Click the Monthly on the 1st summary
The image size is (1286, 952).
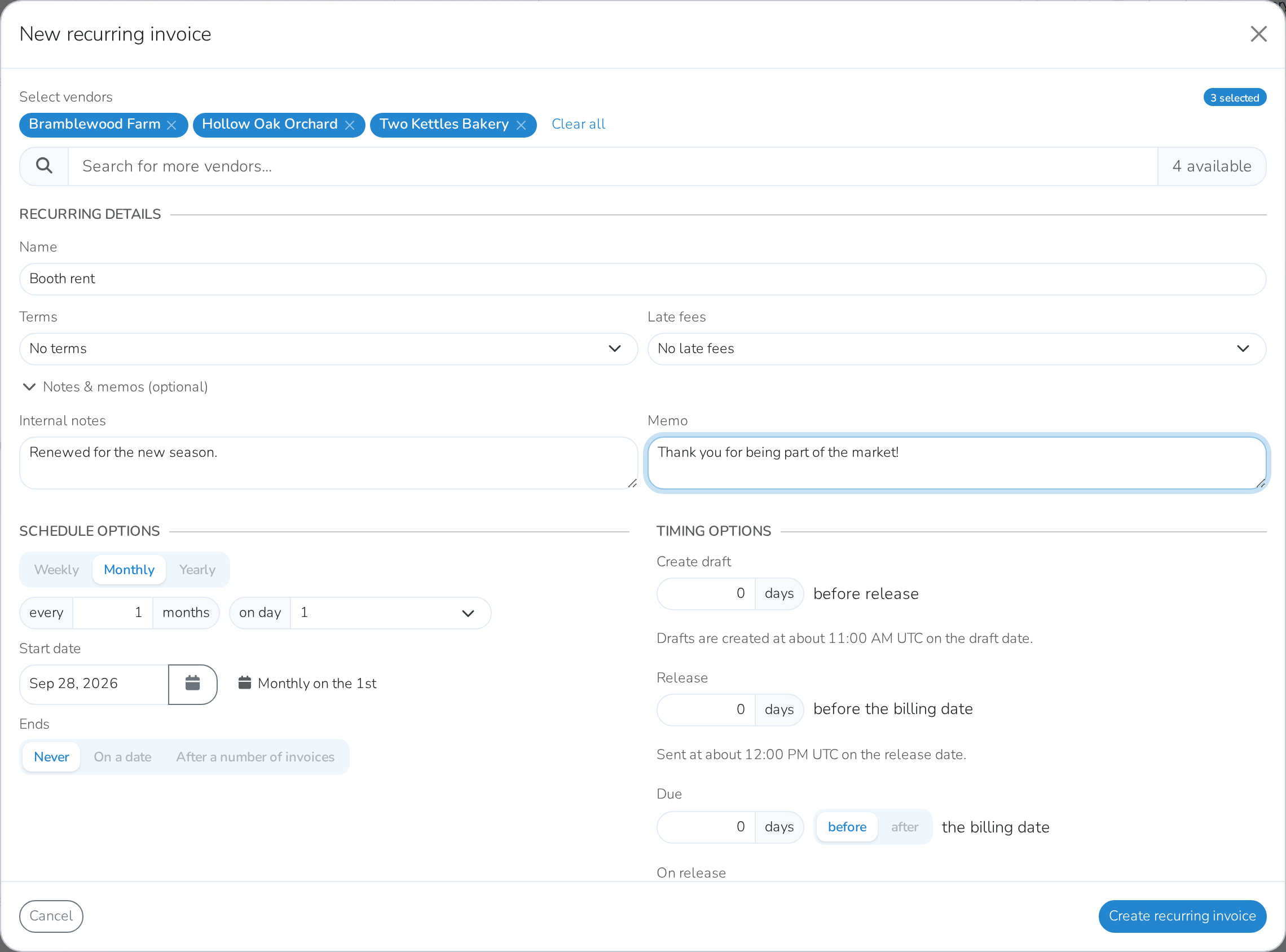(307, 684)
